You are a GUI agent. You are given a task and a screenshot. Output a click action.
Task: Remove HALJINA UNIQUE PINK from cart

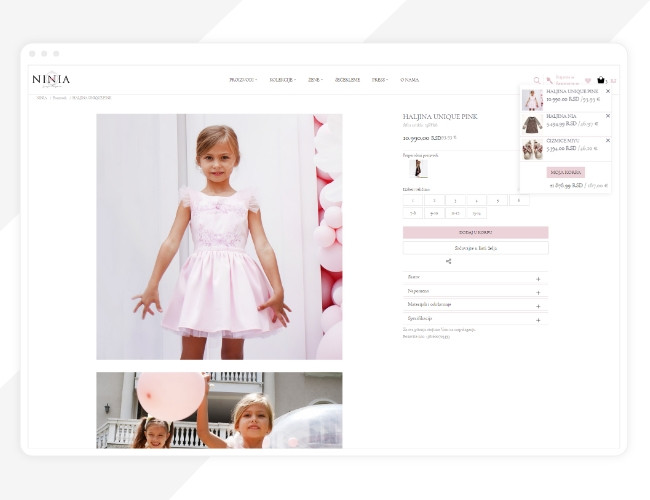[608, 91]
